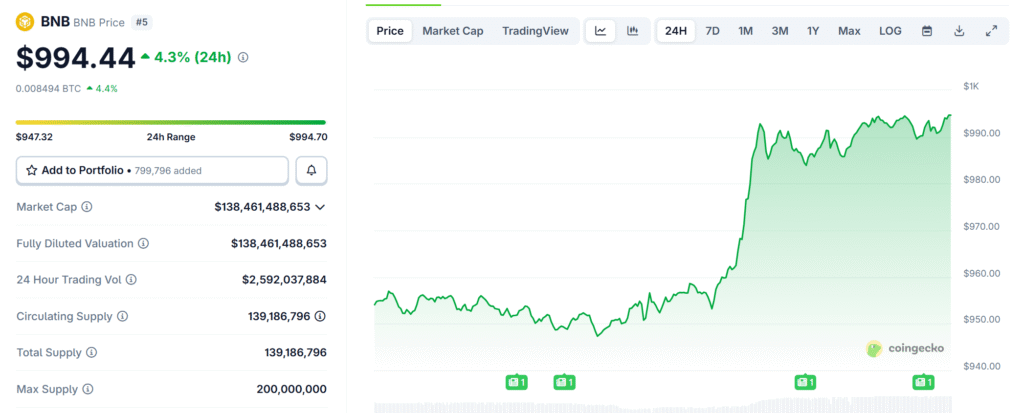
Task: Expand the Market Cap value chevron
Action: point(320,207)
